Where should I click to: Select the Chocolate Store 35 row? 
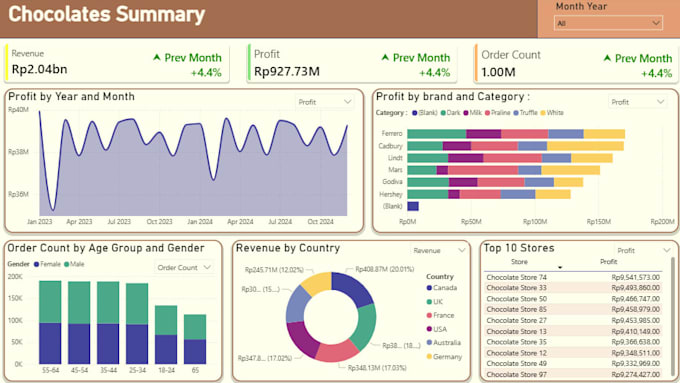tap(573, 342)
